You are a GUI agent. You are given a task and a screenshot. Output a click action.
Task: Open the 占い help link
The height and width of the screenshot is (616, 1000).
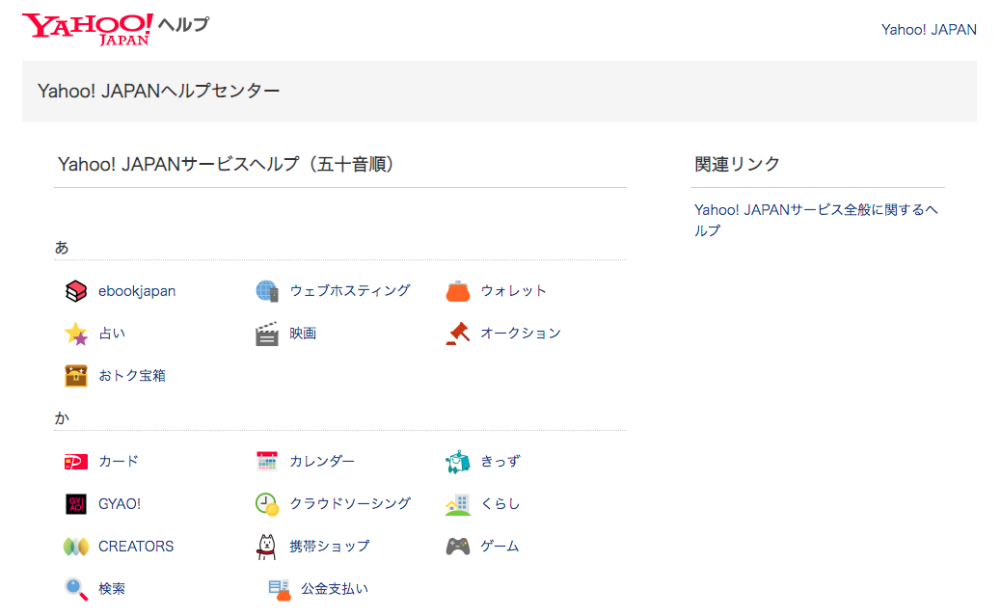[112, 334]
